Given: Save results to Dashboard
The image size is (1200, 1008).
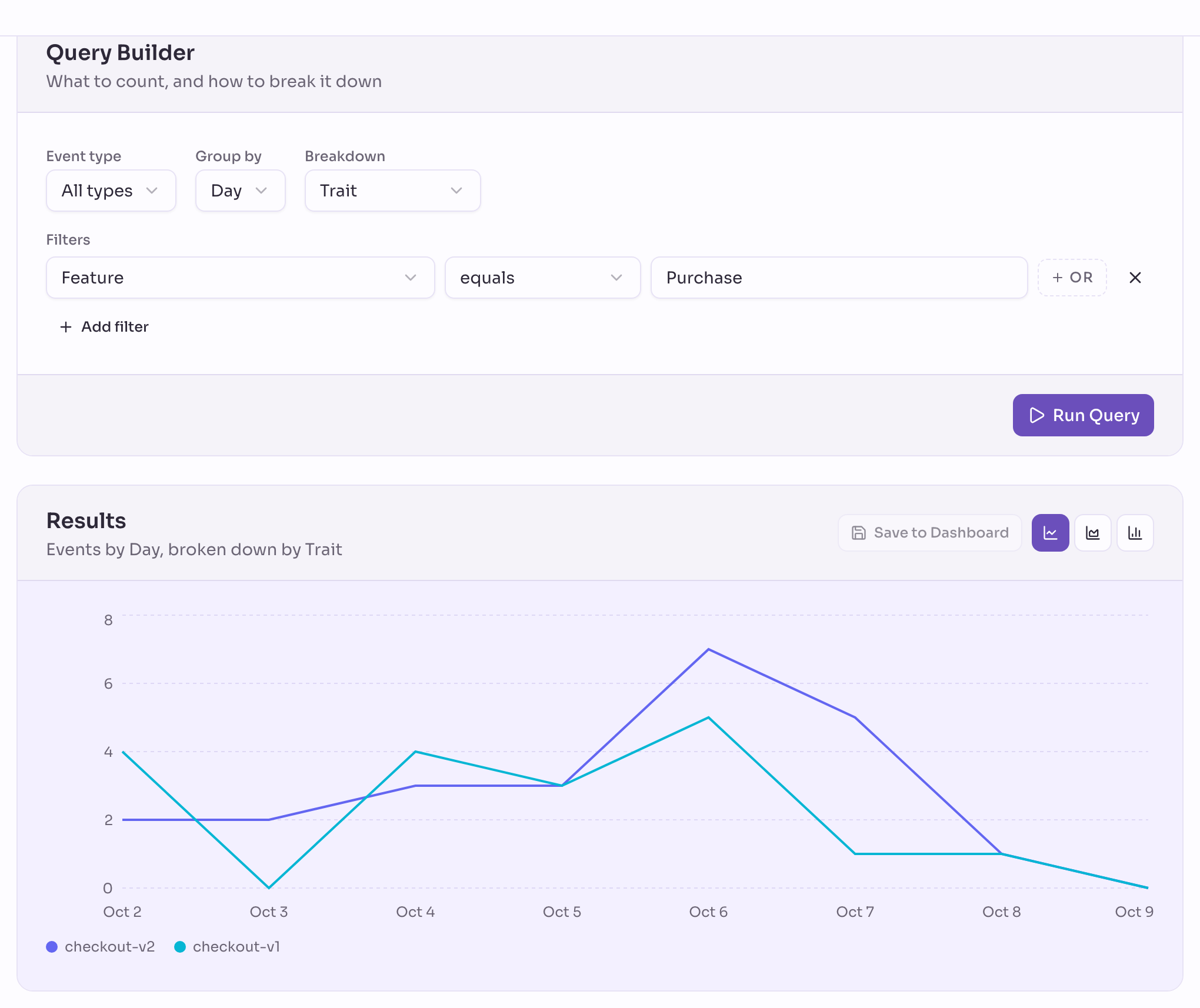Looking at the screenshot, I should pyautogui.click(x=929, y=533).
